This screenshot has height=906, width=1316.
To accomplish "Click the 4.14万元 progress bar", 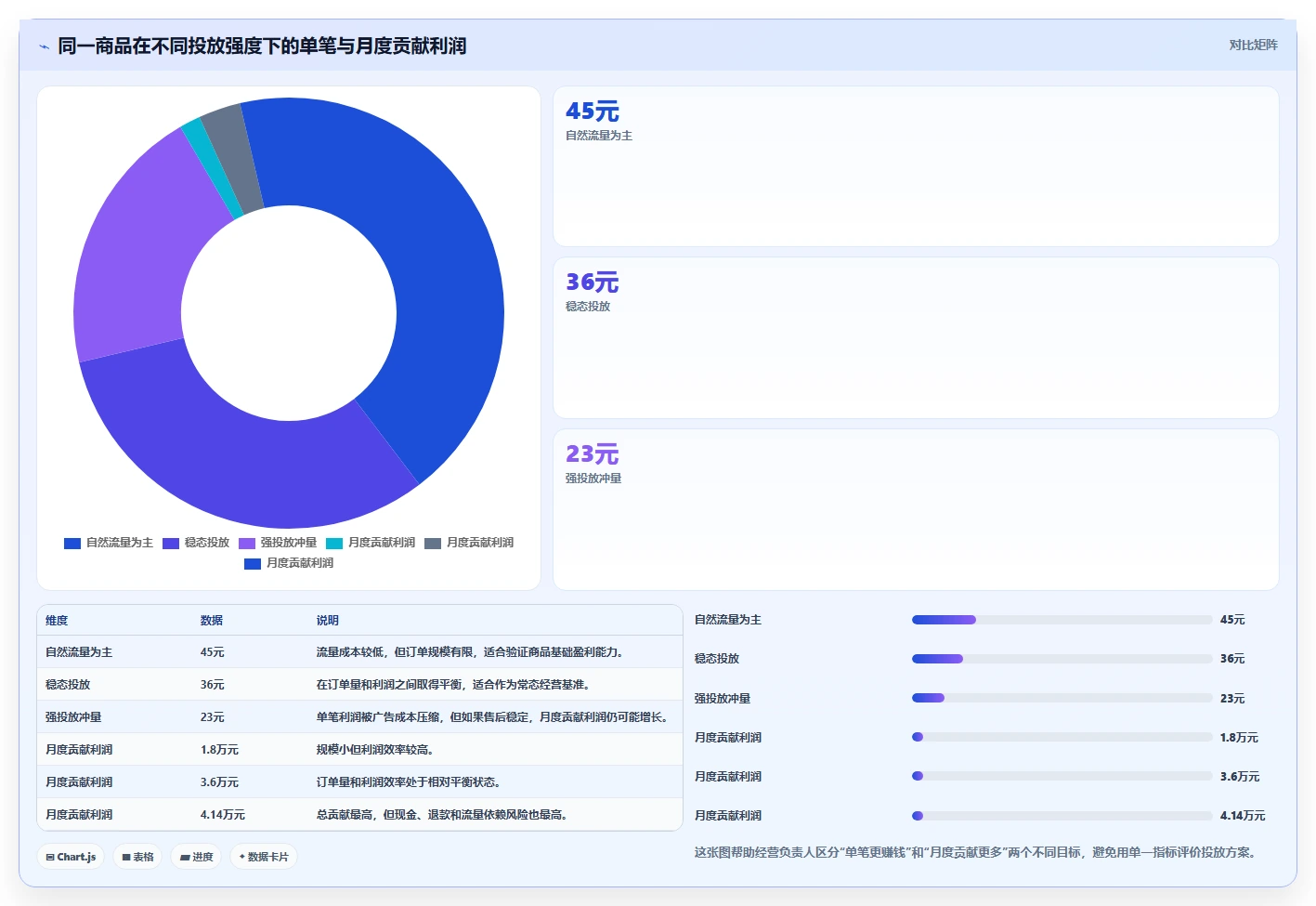I will pyautogui.click(x=1062, y=816).
